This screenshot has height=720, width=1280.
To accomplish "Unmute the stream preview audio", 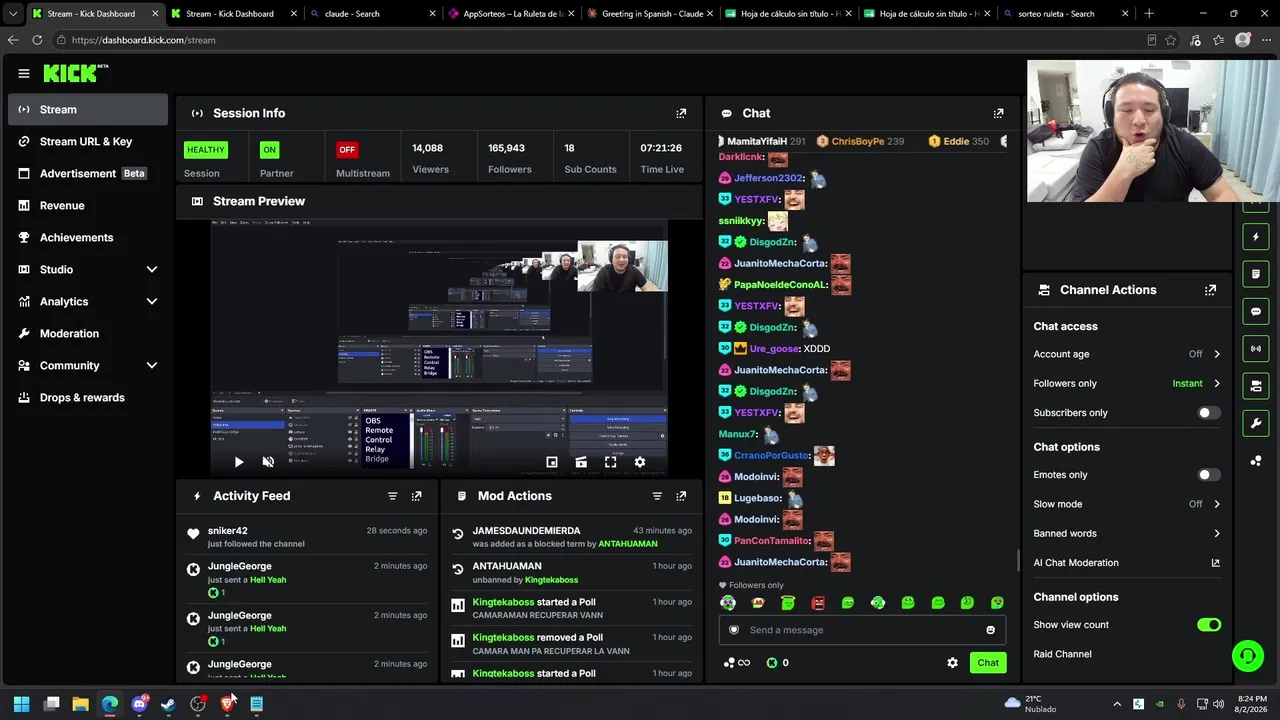I will coord(268,462).
